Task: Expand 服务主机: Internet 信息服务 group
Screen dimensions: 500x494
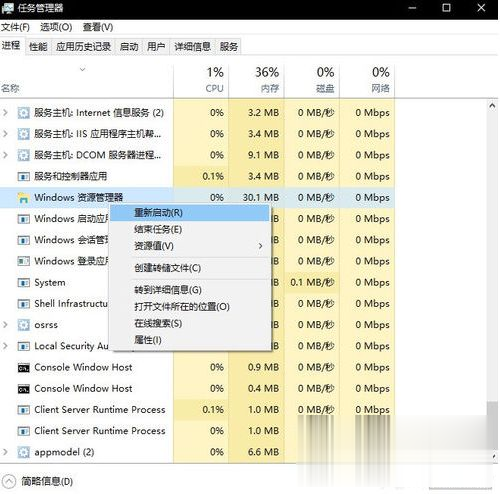Action: 5,113
